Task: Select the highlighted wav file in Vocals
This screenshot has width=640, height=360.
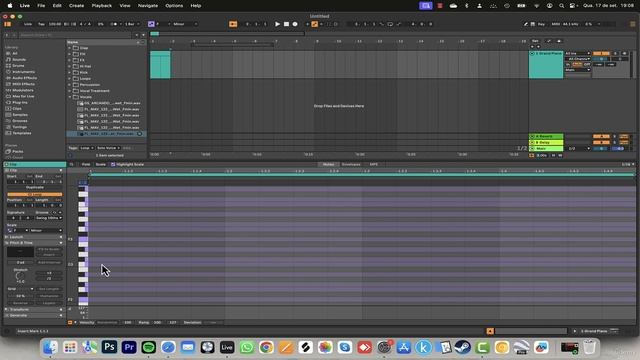Action: tap(106, 134)
